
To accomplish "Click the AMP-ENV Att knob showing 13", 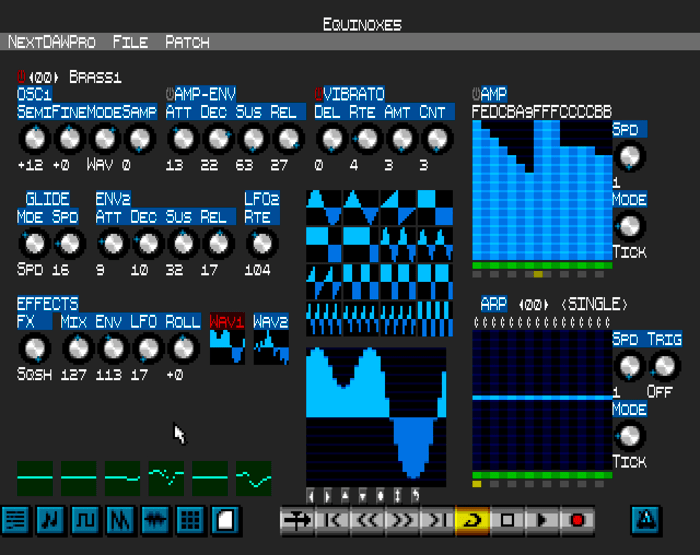I will coord(183,139).
